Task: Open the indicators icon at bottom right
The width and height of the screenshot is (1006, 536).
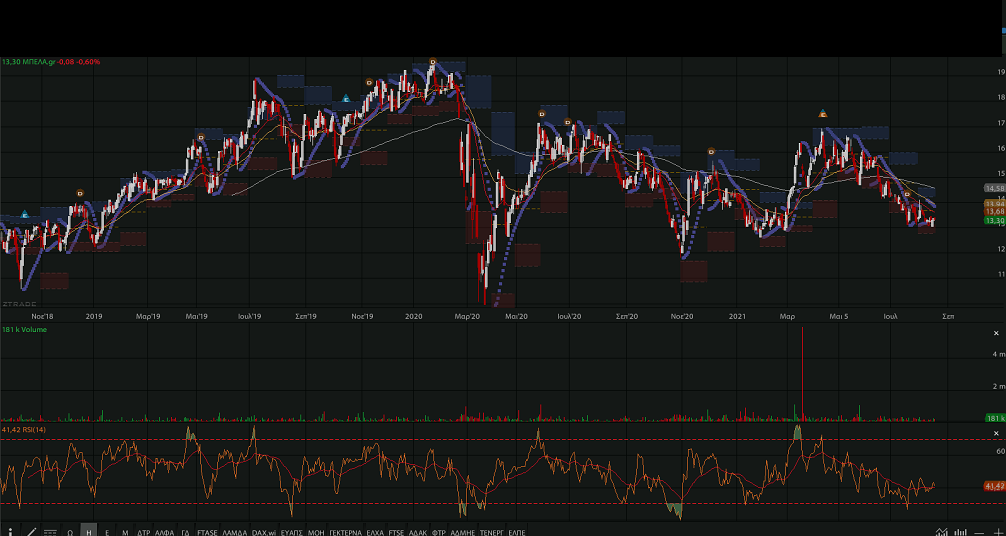Action: point(941,532)
